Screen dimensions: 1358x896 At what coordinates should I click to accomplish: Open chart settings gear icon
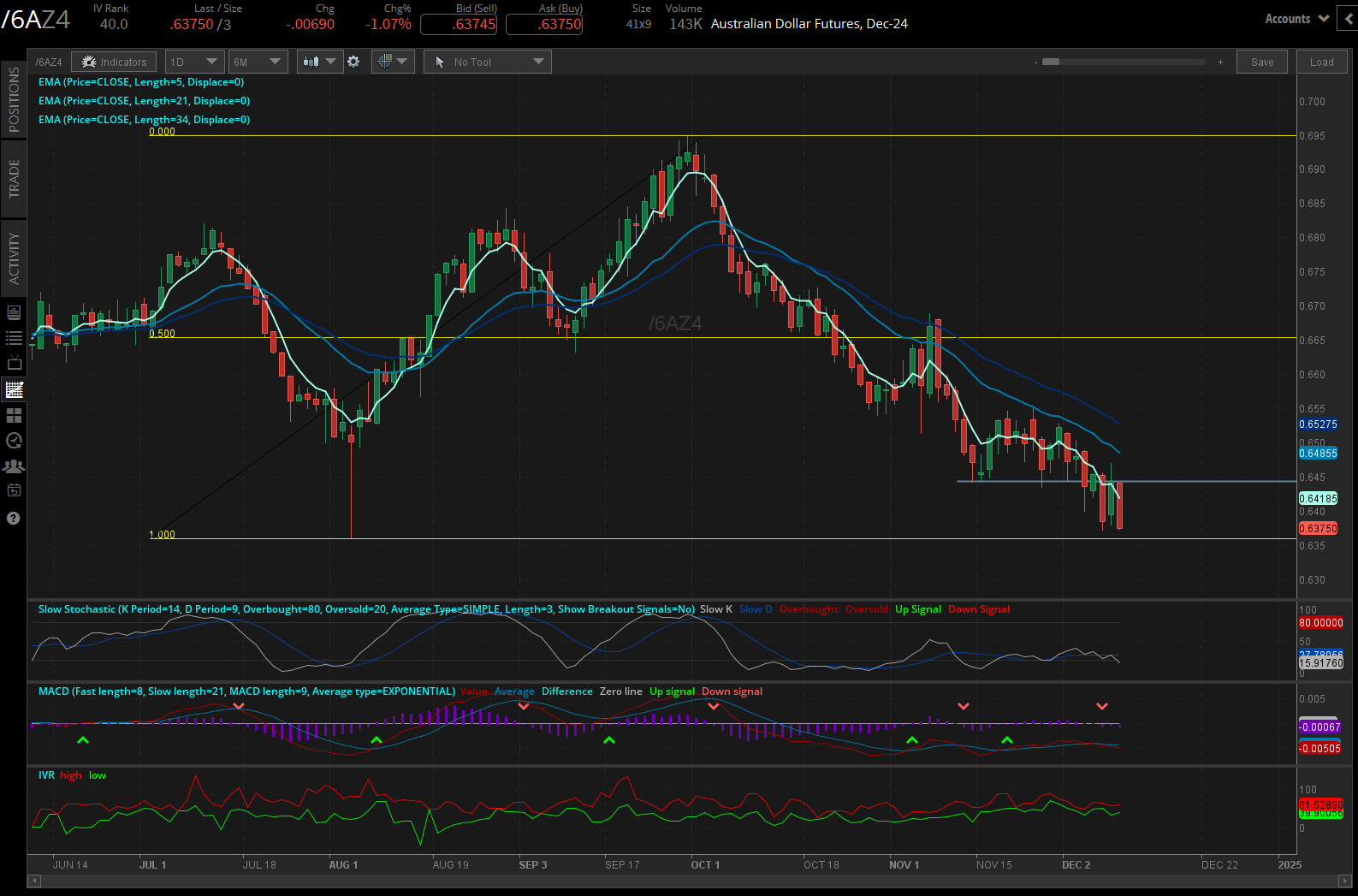click(353, 62)
